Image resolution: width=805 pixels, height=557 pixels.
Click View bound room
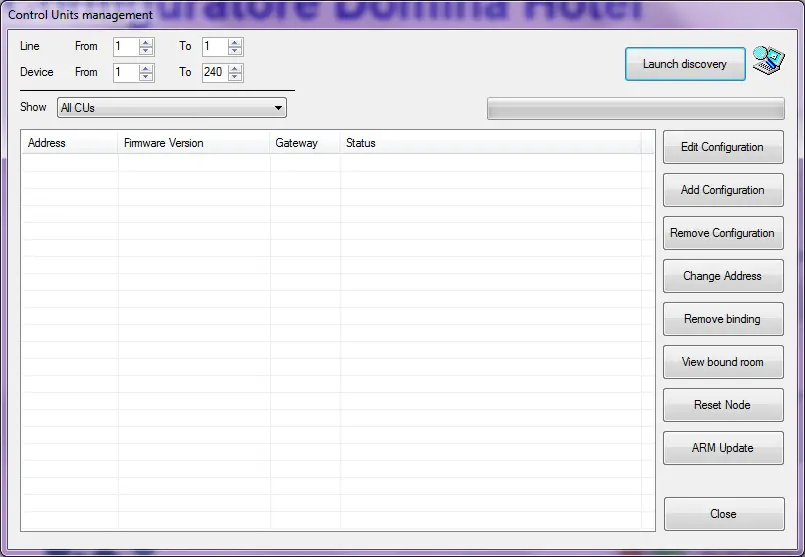point(723,362)
